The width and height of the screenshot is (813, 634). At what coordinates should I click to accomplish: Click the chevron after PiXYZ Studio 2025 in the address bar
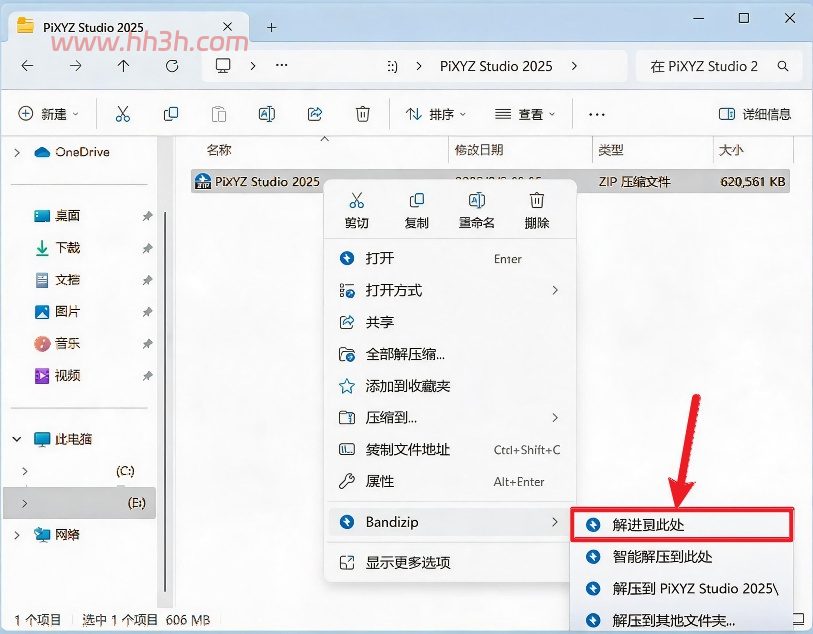click(574, 66)
